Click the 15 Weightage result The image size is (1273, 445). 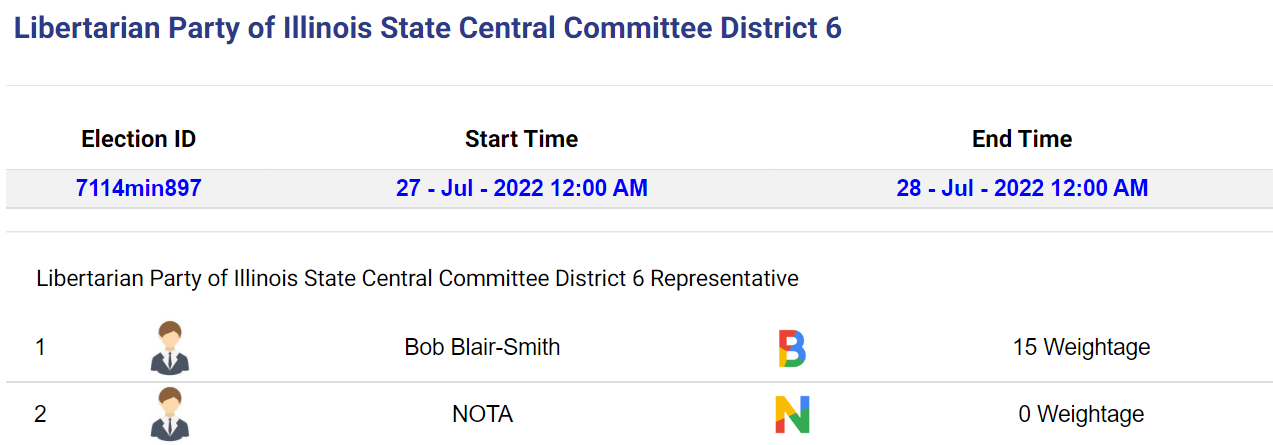point(1081,347)
